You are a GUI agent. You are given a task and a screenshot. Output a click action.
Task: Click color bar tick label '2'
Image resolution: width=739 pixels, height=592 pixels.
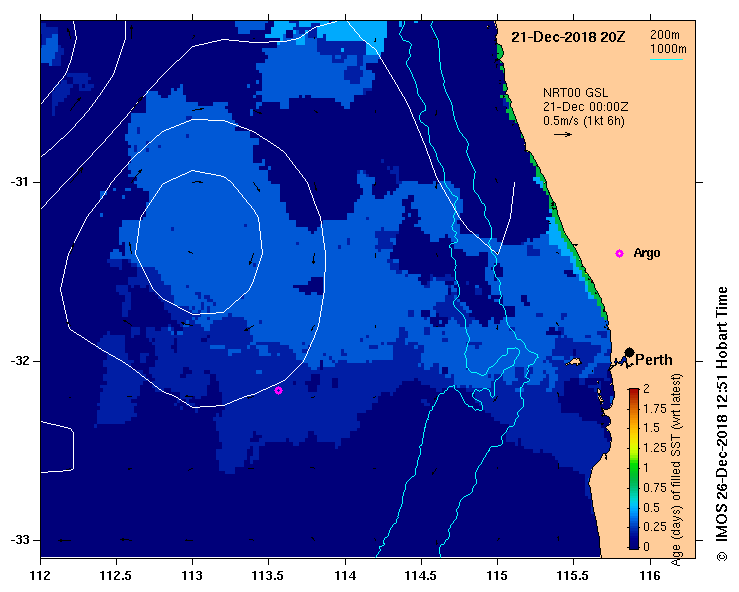pos(647,388)
